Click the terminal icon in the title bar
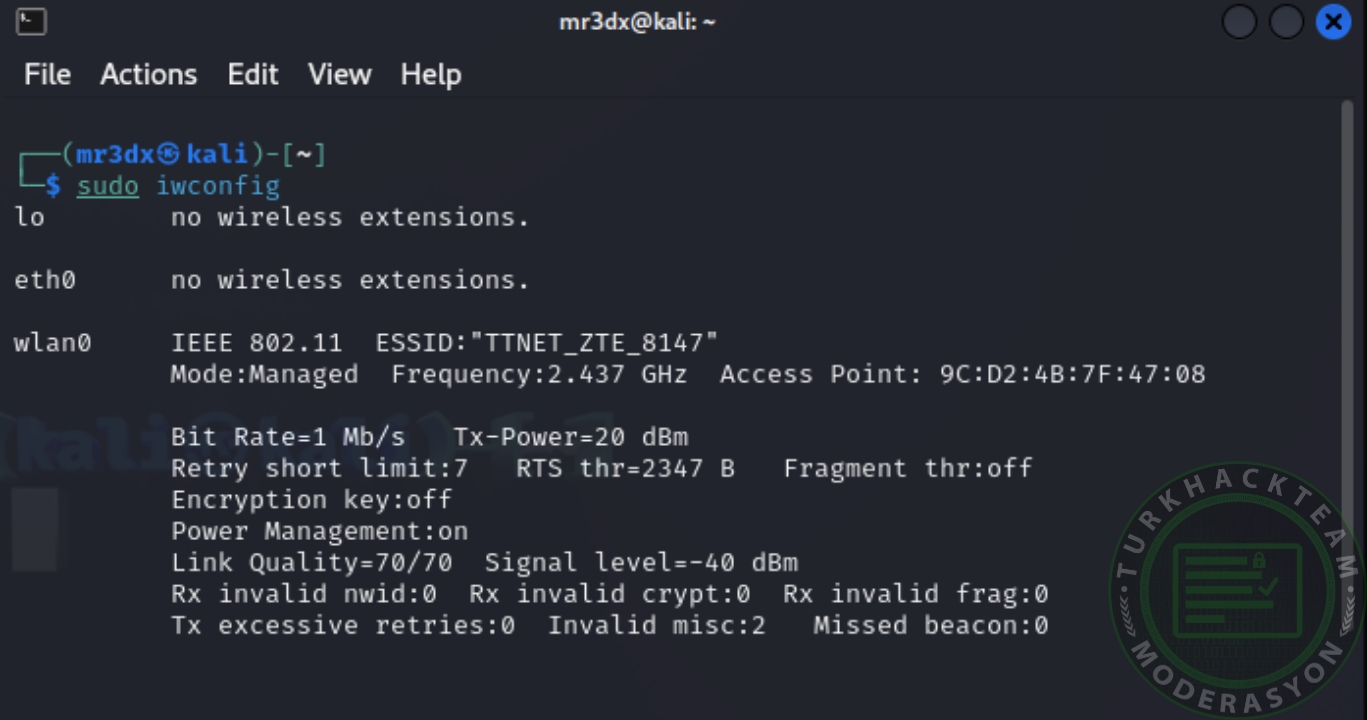Image resolution: width=1367 pixels, height=720 pixels. (31, 21)
